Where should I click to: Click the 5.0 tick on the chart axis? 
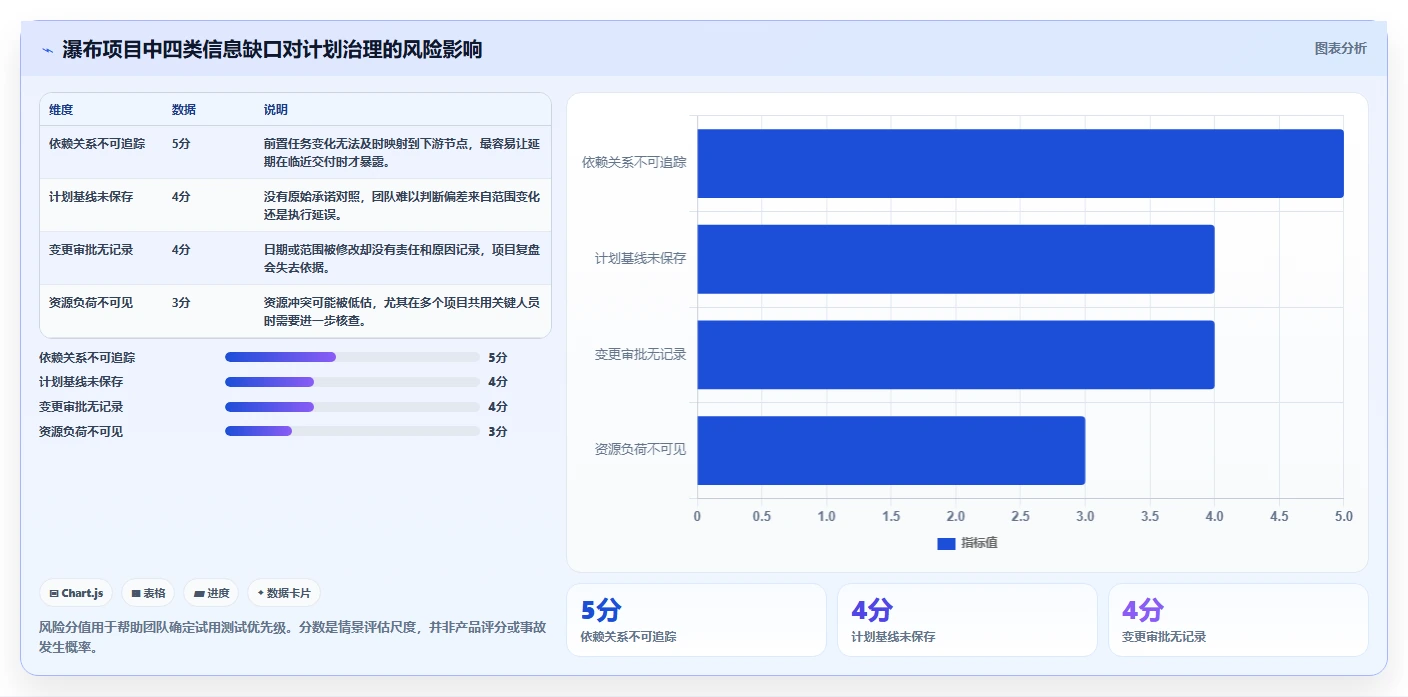(1343, 517)
